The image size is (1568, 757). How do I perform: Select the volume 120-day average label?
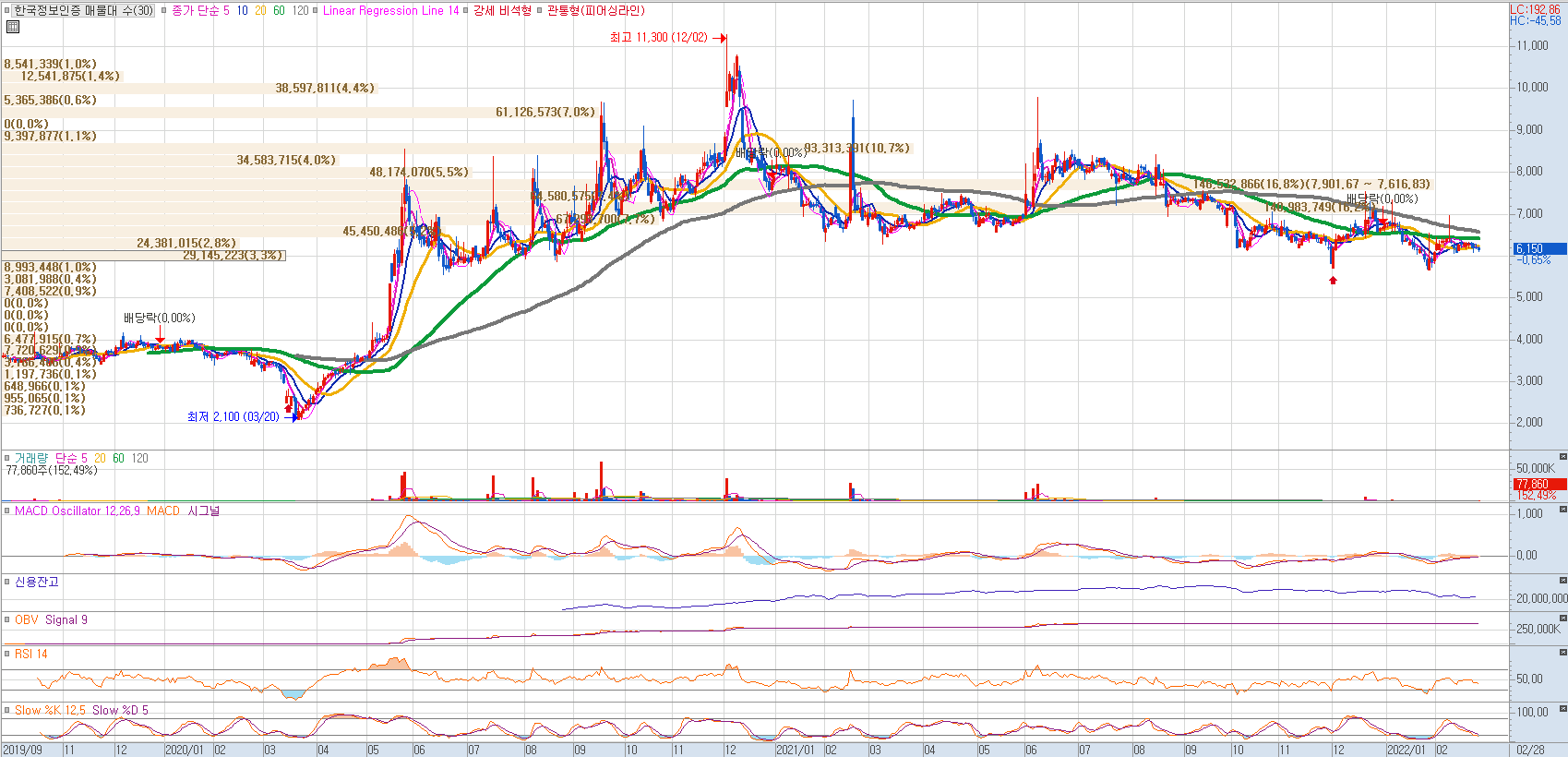139,458
